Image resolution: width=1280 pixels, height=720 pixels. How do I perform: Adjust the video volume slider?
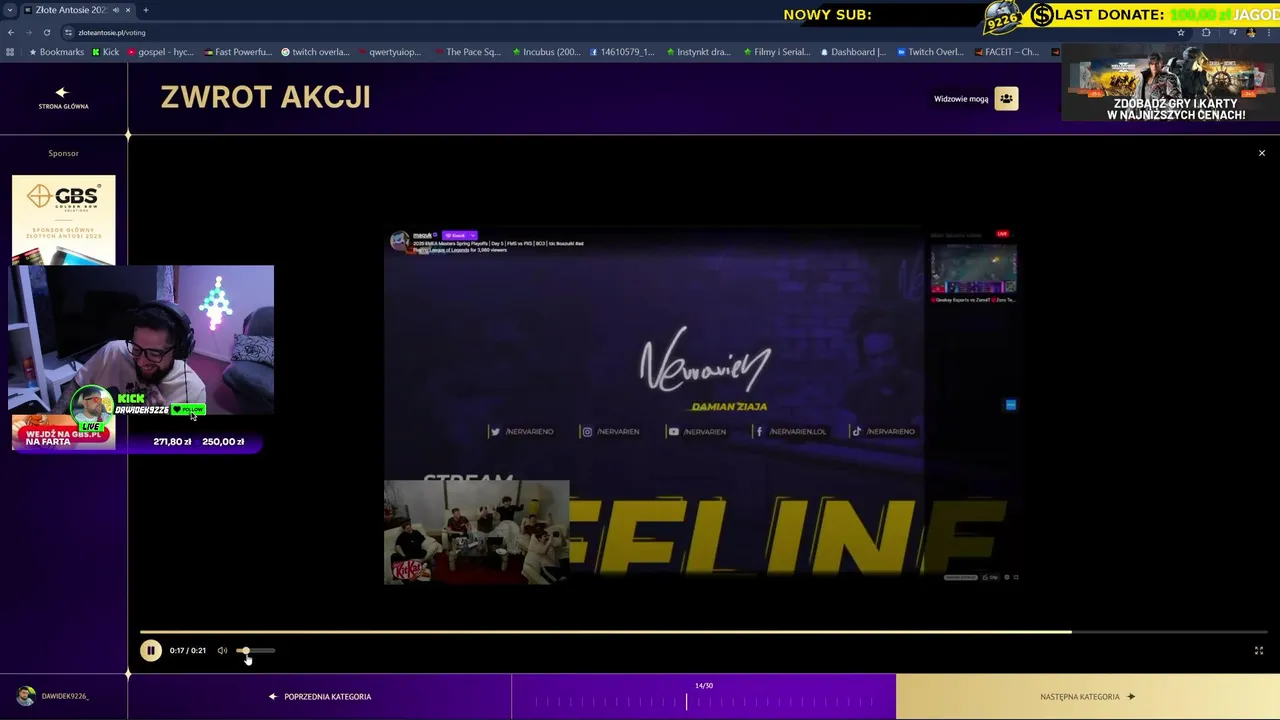click(x=255, y=651)
